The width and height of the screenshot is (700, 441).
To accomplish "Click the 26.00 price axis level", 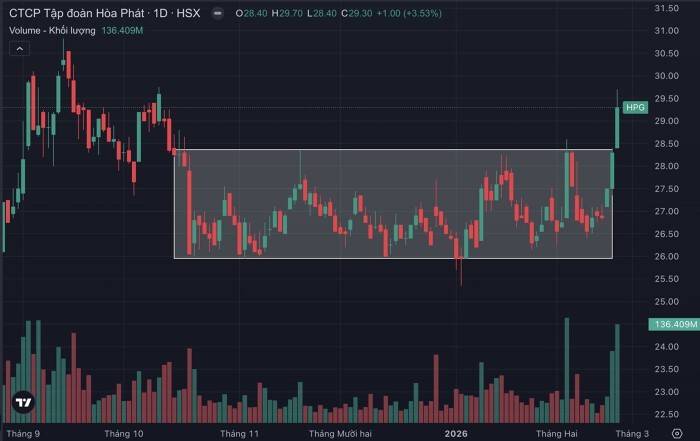I will click(667, 257).
